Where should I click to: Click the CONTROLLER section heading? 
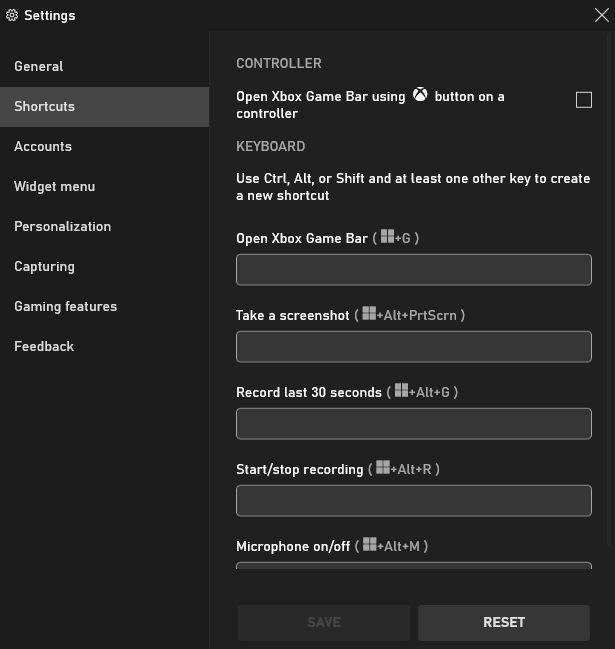[x=279, y=63]
